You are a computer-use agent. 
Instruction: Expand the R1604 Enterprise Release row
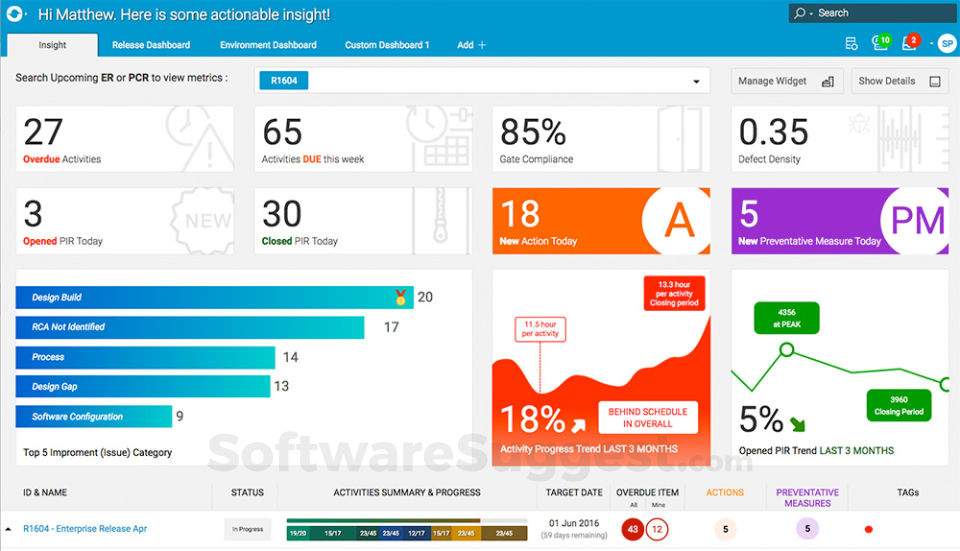pyautogui.click(x=9, y=529)
